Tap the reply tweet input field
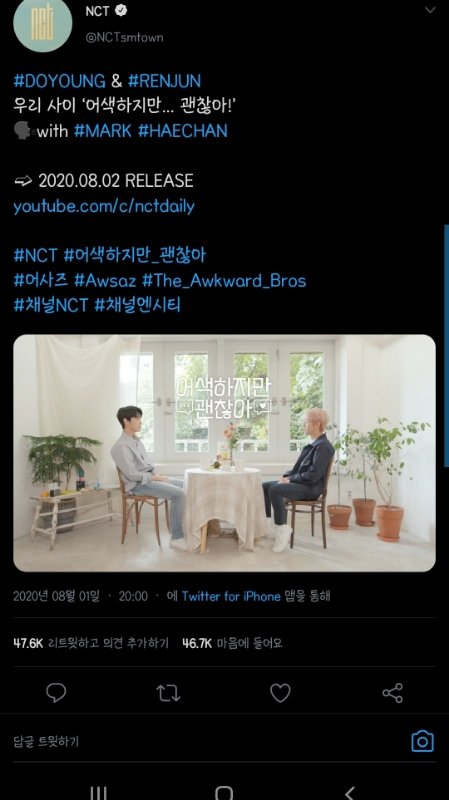Viewport: 449px width, 800px height. pos(204,741)
